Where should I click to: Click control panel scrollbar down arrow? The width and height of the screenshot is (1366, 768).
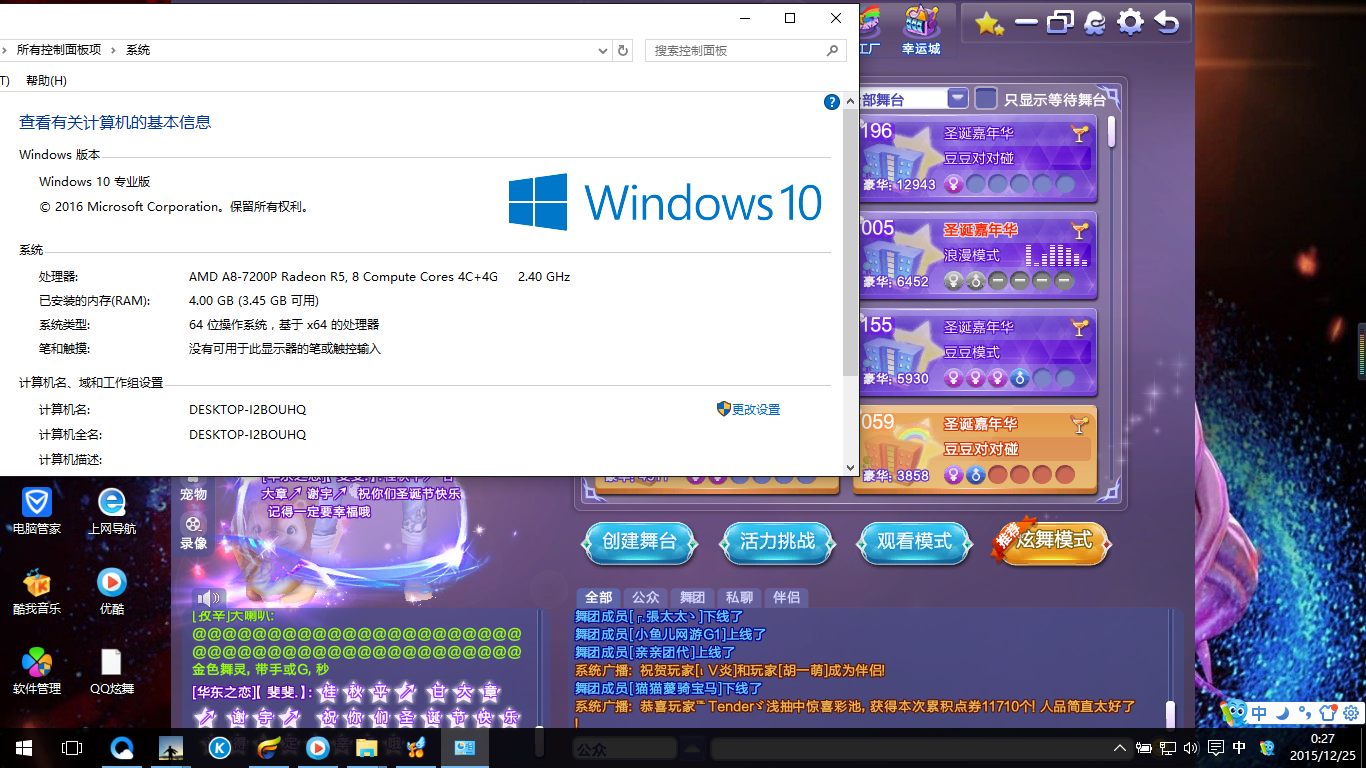pyautogui.click(x=850, y=467)
